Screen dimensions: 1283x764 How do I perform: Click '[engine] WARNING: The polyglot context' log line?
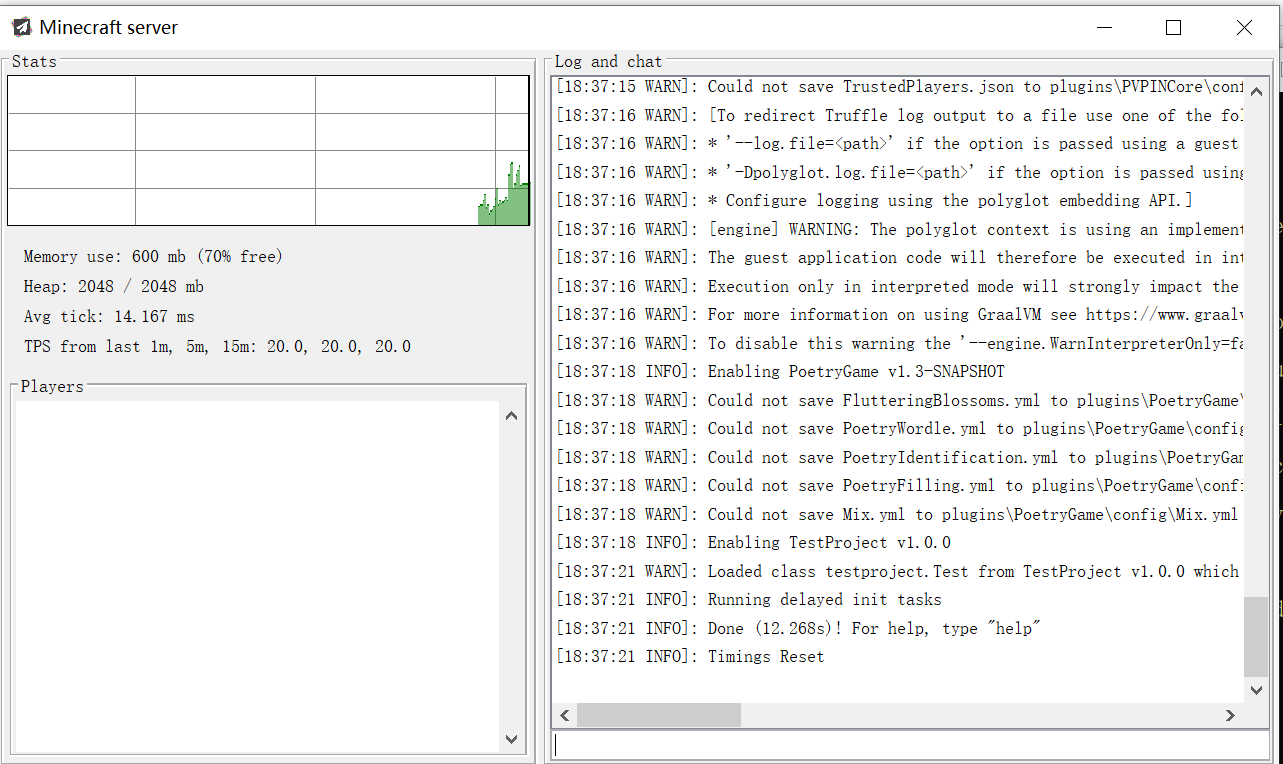point(900,229)
